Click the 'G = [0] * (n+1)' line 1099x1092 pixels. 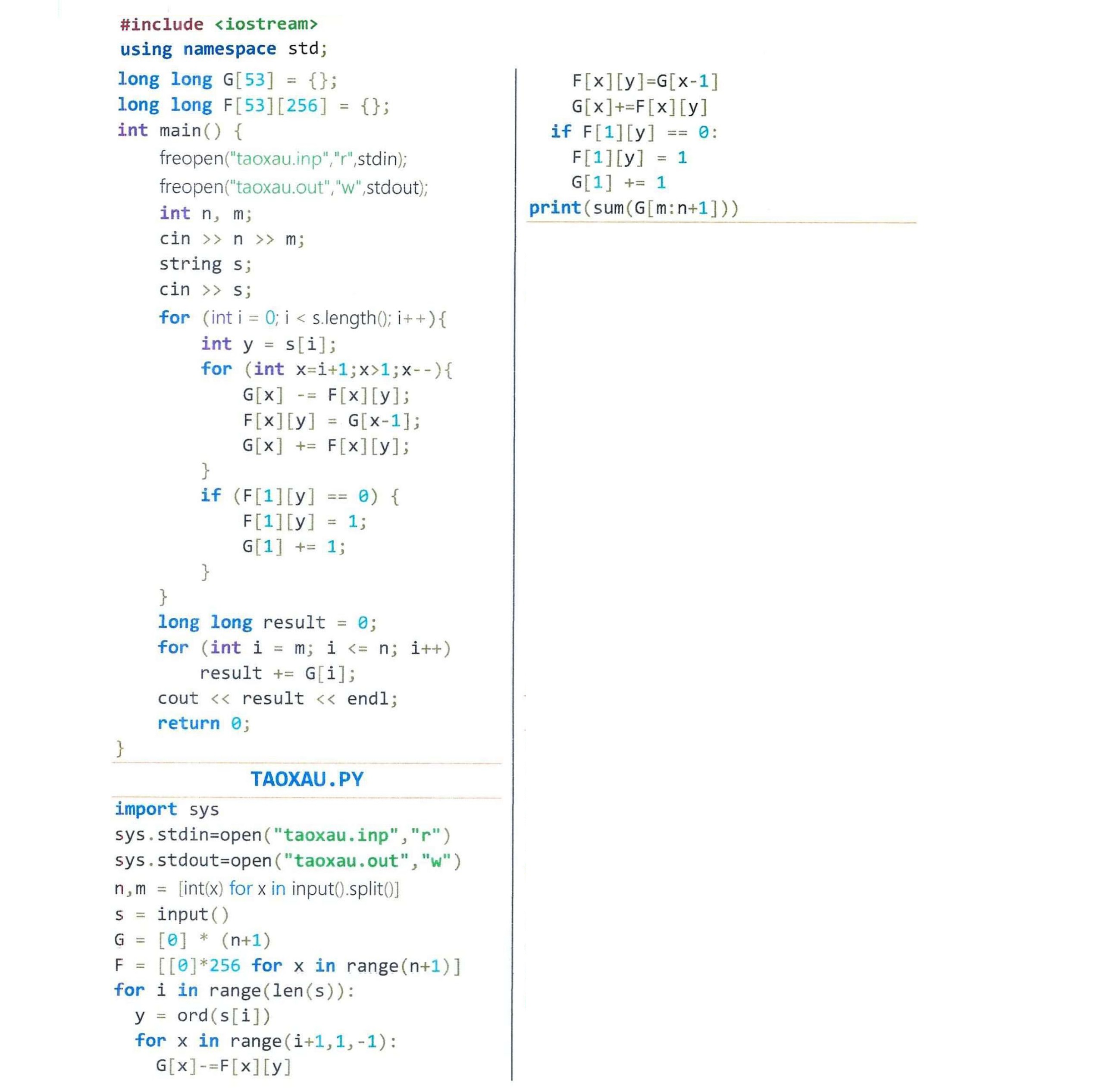pos(193,940)
